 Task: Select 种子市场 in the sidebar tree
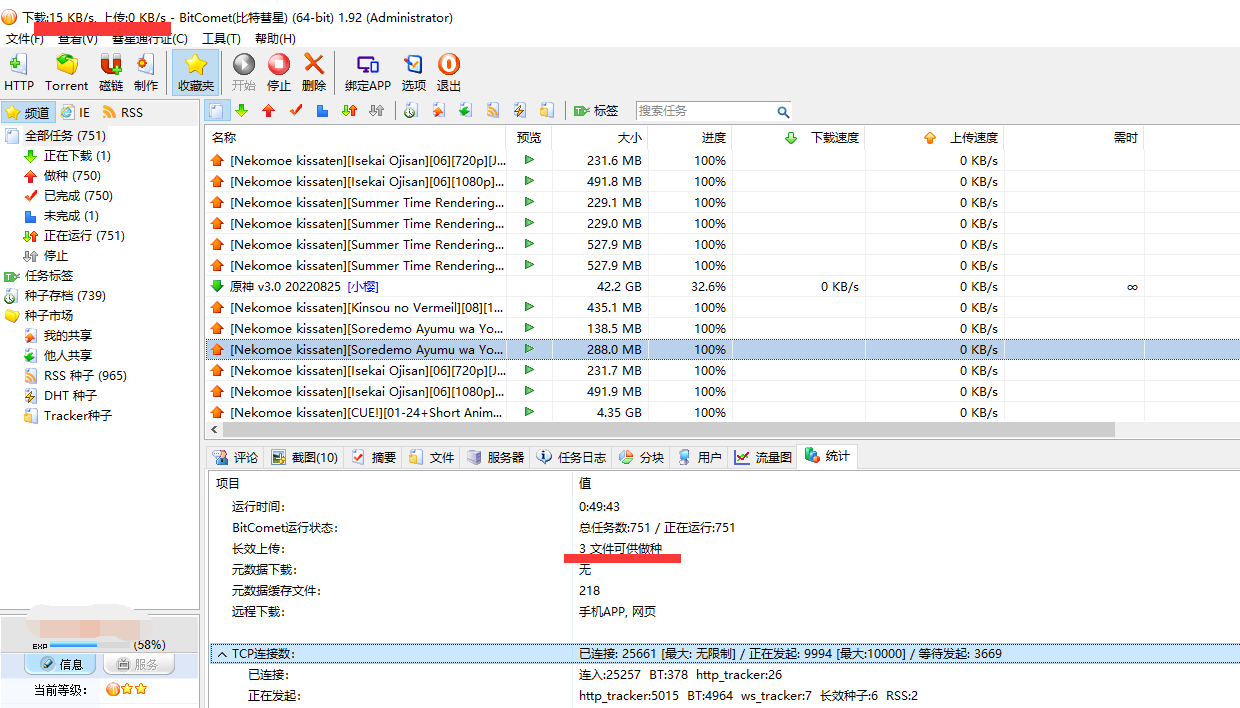[48, 316]
